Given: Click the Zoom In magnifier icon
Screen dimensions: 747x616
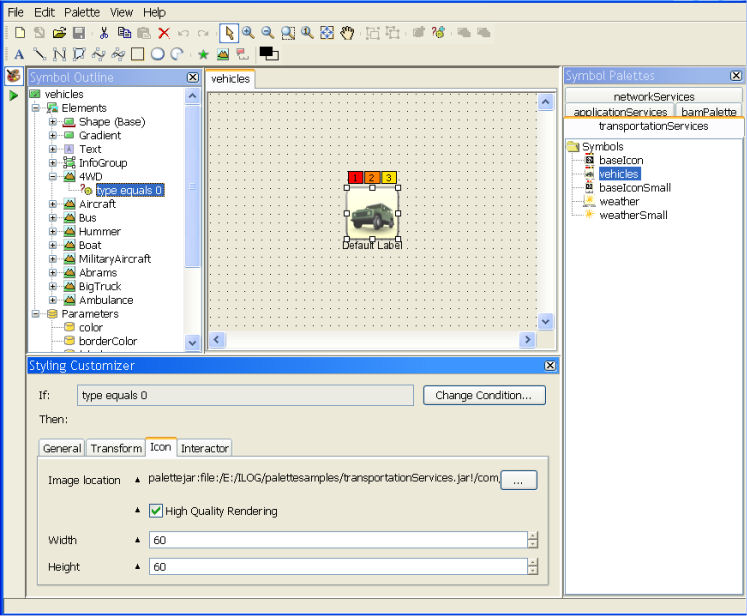Looking at the screenshot, I should [x=248, y=33].
